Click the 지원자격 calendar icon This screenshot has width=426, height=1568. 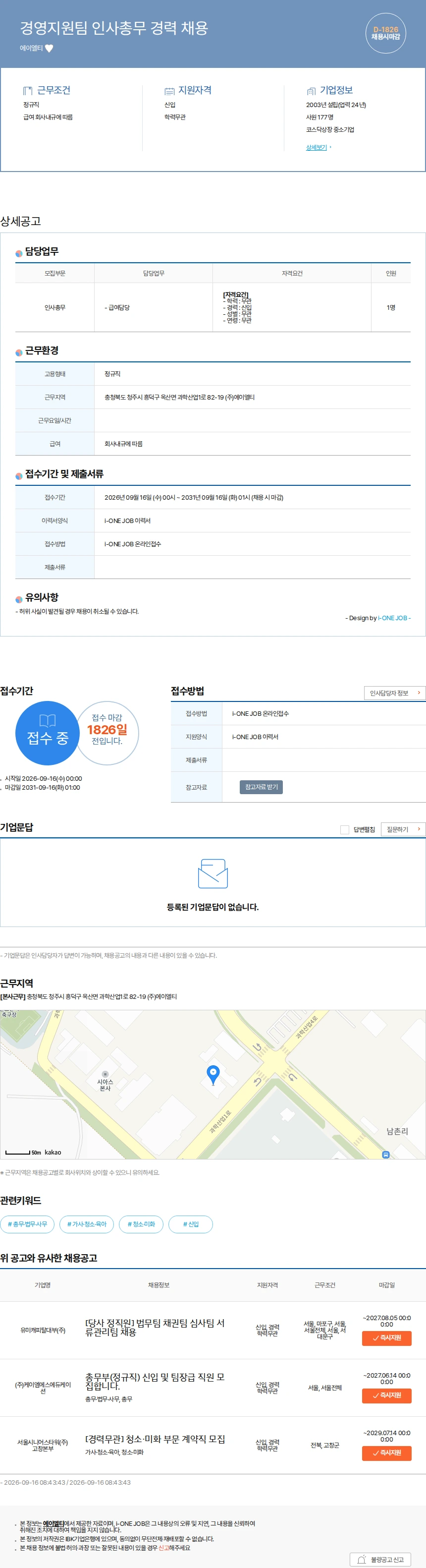(x=169, y=91)
